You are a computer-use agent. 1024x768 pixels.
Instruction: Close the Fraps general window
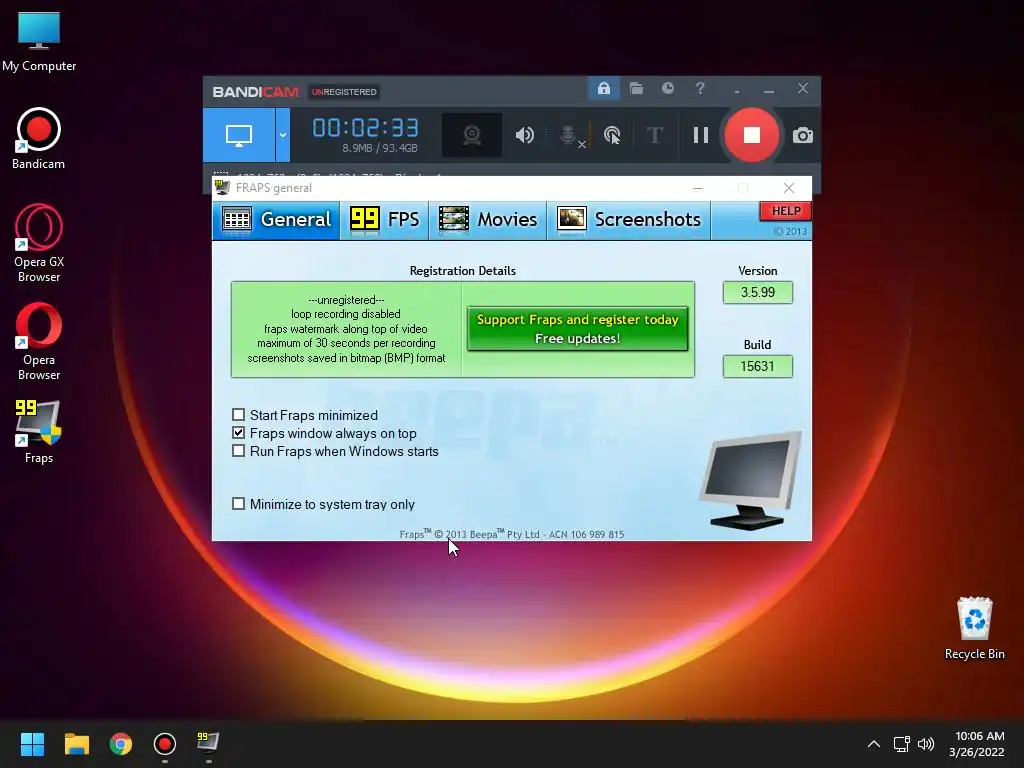pos(789,188)
